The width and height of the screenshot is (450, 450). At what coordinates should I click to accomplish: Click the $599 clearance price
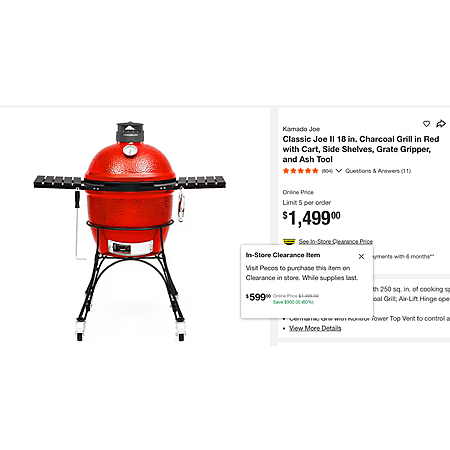(258, 297)
